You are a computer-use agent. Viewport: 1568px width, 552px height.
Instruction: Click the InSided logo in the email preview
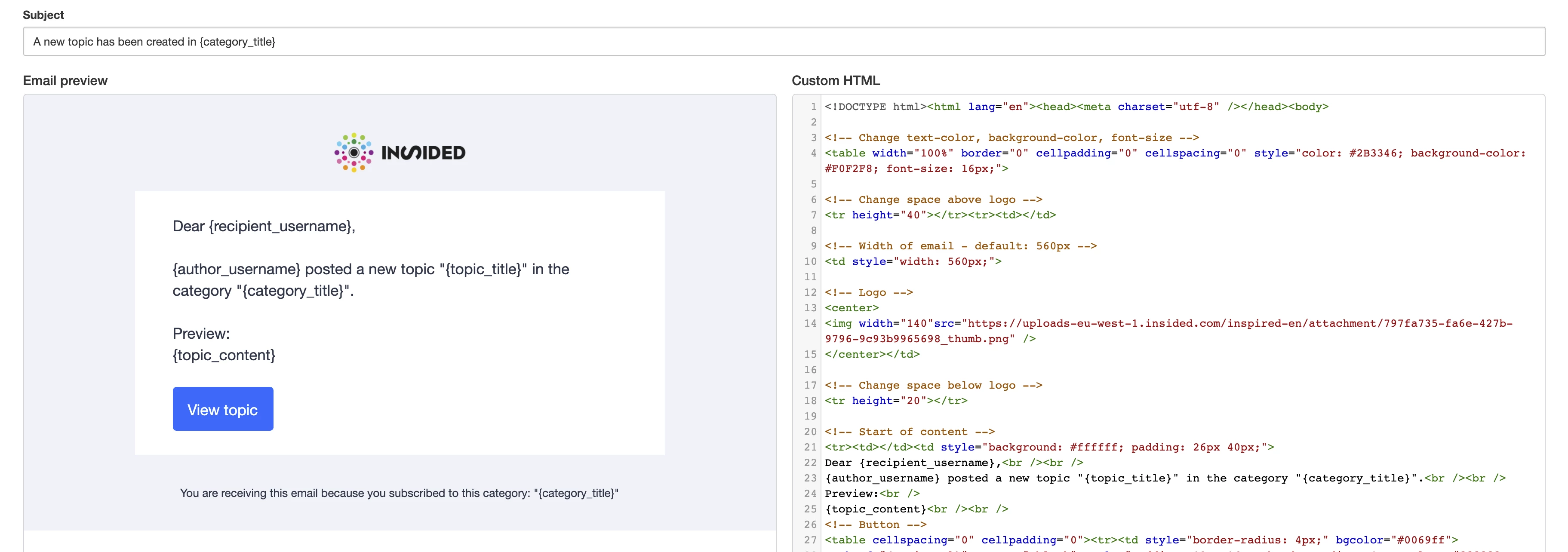click(x=399, y=151)
